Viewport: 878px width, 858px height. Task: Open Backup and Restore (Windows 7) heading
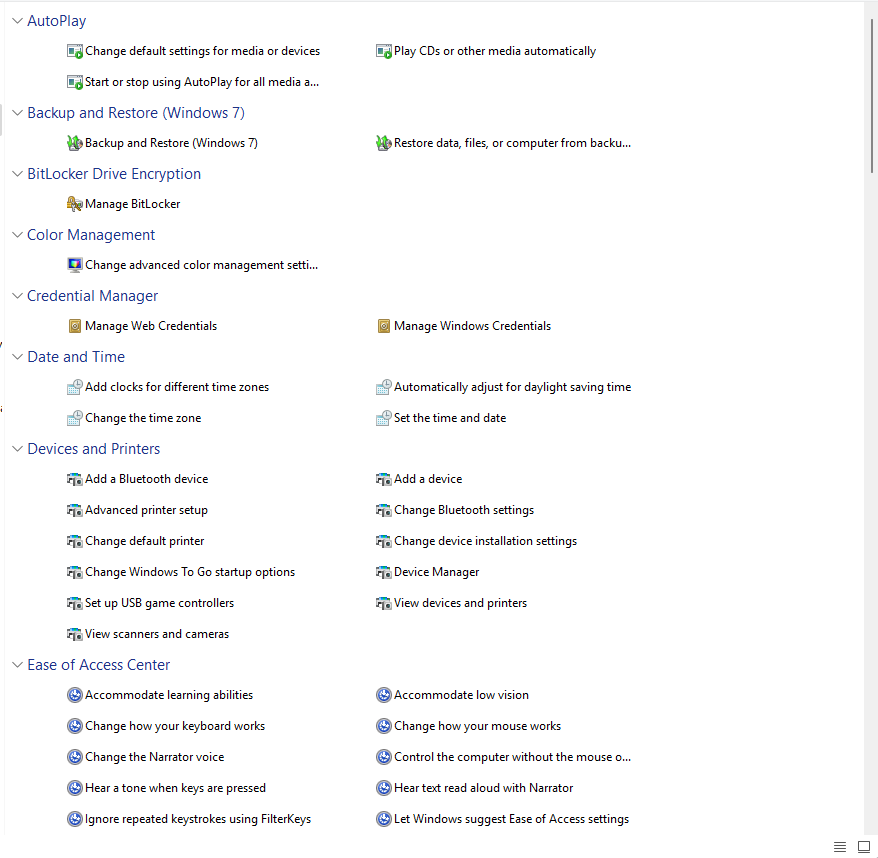click(136, 113)
